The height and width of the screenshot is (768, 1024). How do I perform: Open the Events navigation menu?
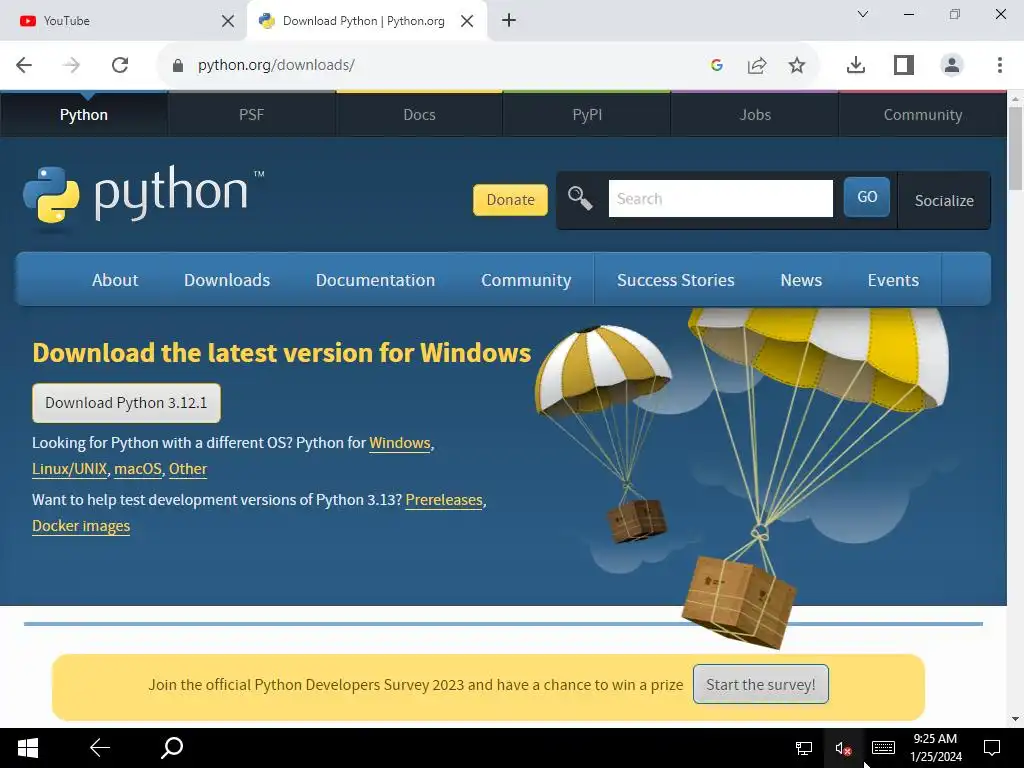[893, 280]
